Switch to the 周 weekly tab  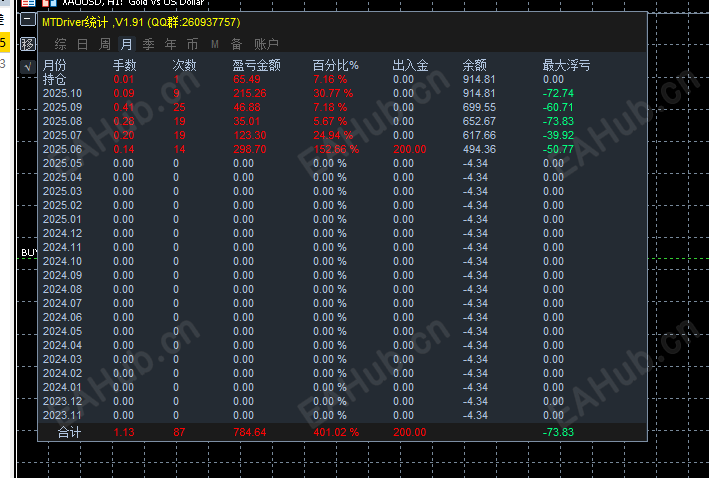point(104,44)
